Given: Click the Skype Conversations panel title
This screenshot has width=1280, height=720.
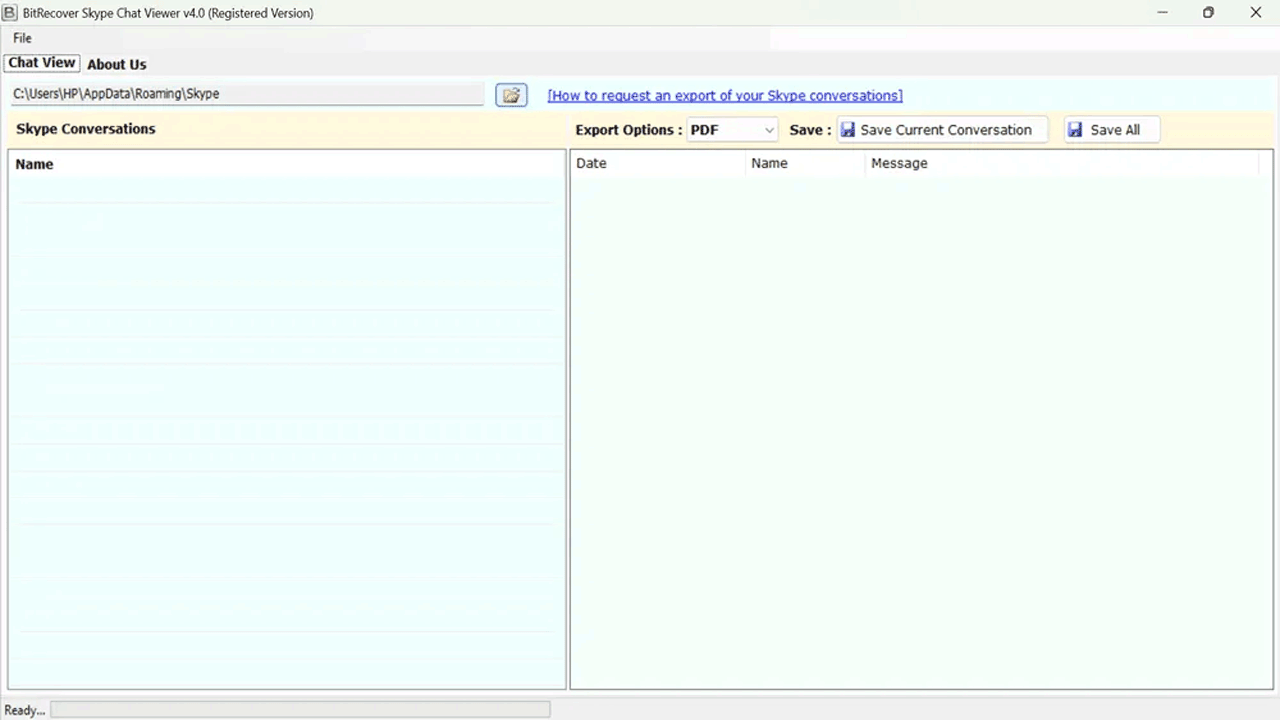Looking at the screenshot, I should click(x=86, y=129).
